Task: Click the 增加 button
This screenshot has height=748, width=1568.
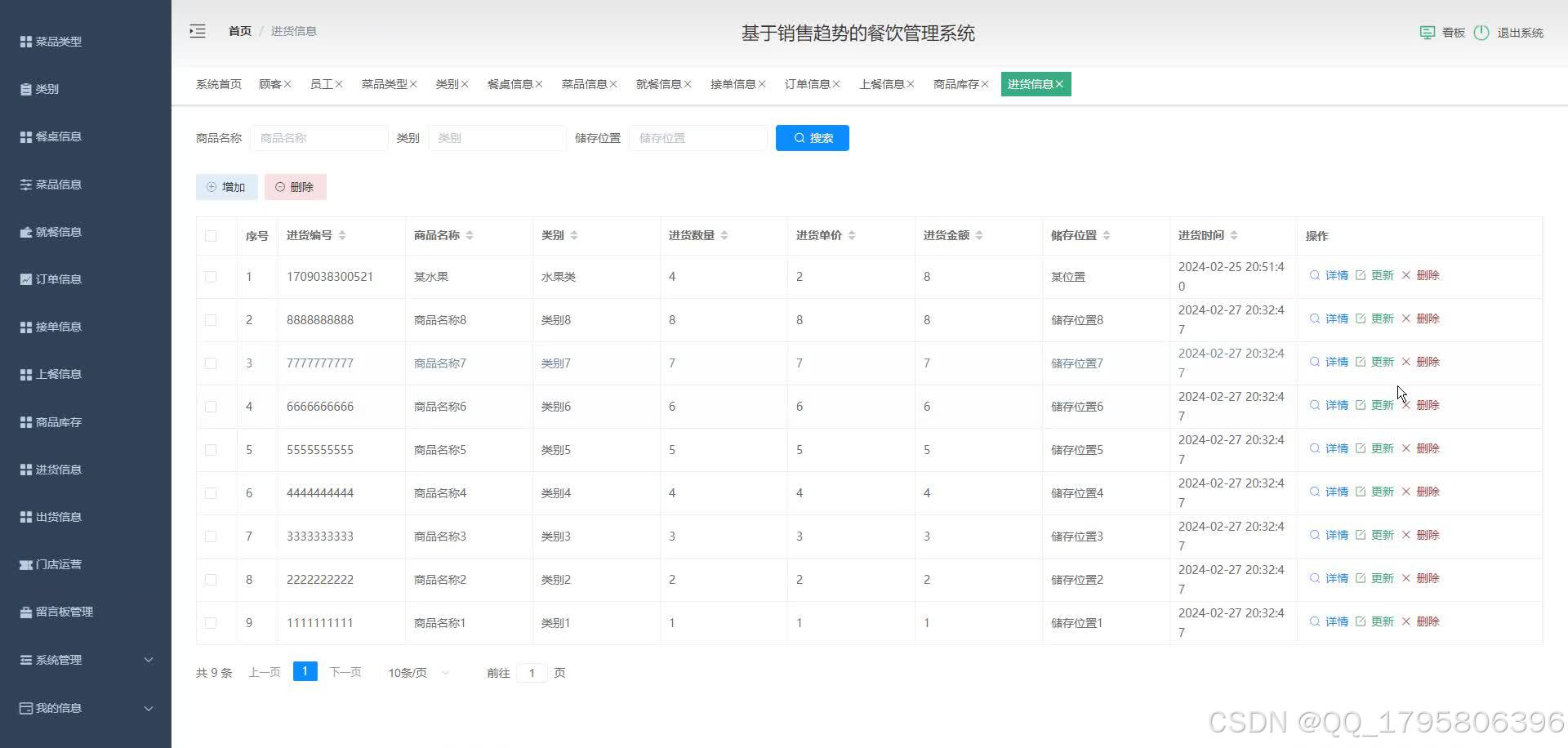Action: click(226, 187)
